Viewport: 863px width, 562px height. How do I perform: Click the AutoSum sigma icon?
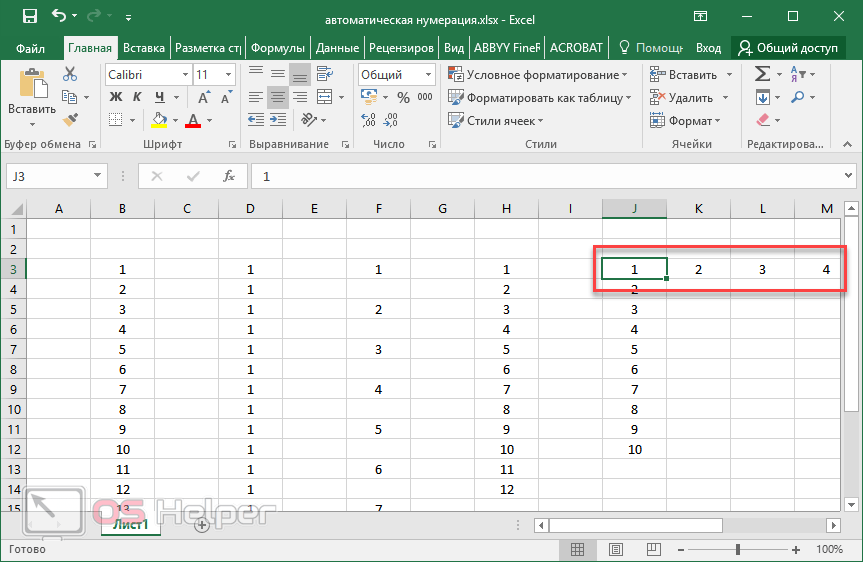click(762, 75)
